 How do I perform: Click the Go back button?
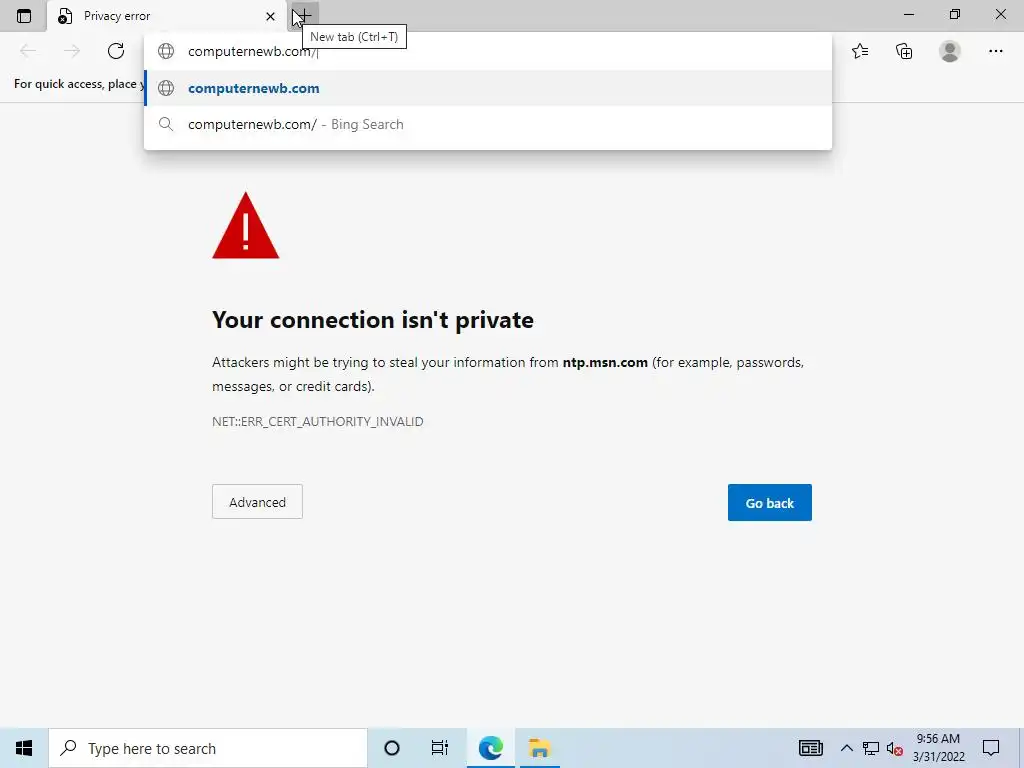click(x=769, y=502)
